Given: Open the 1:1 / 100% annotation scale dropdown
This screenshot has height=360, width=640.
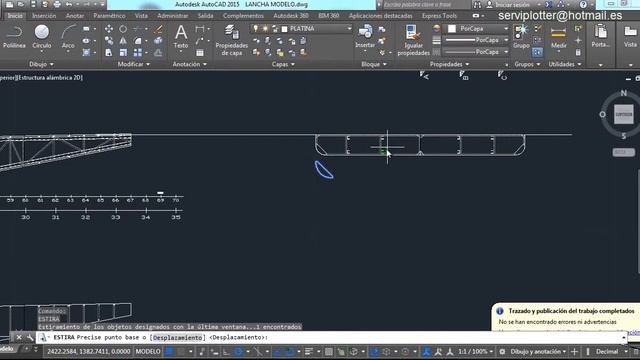Looking at the screenshot, I should 475,351.
